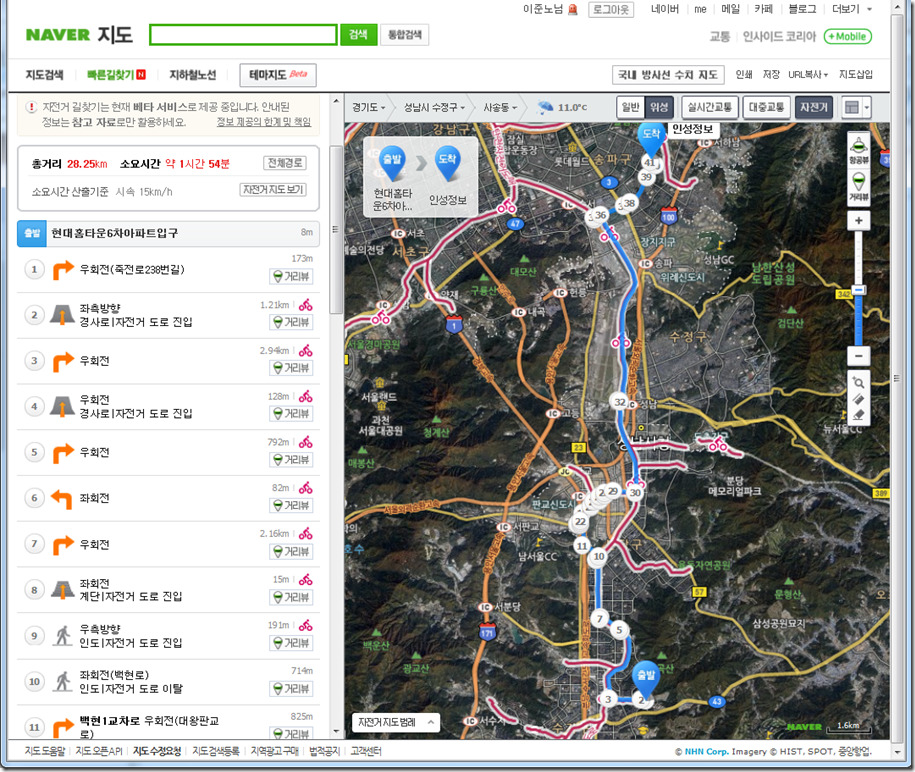Switch to the 지도검색 tab
Image resolution: width=915 pixels, height=772 pixels.
(45, 75)
